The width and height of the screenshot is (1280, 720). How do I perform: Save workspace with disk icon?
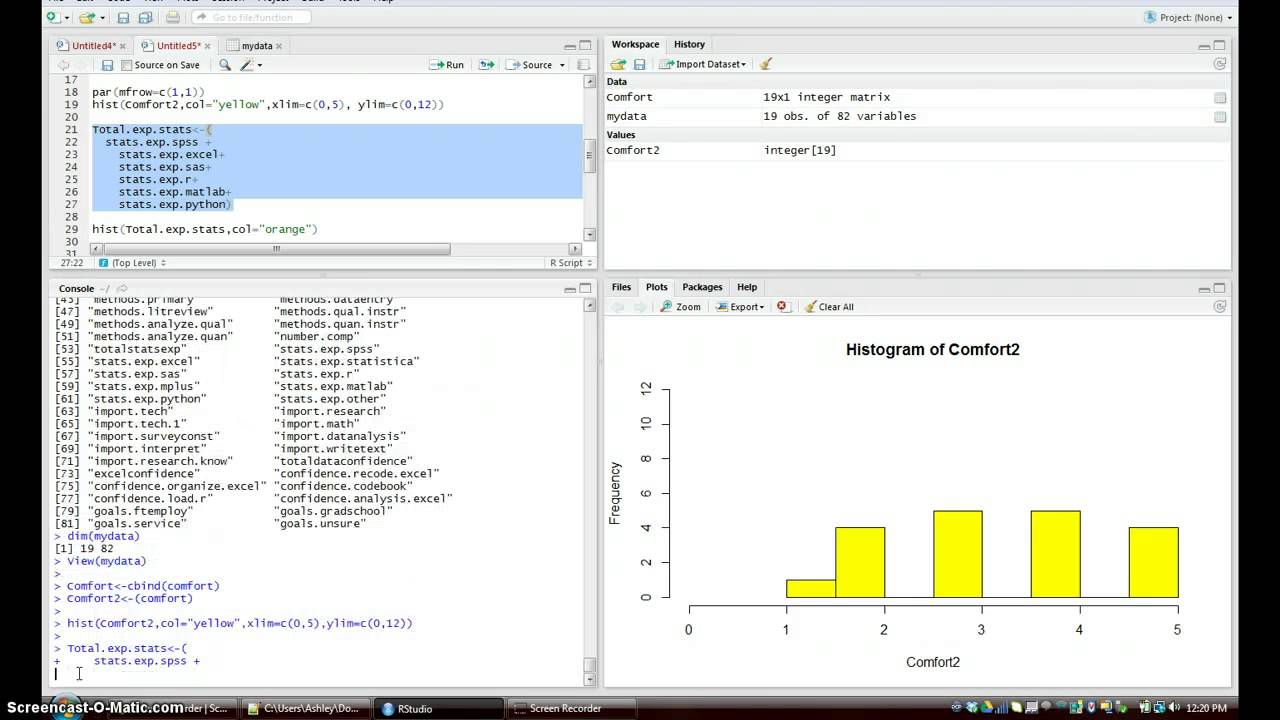pyautogui.click(x=639, y=64)
